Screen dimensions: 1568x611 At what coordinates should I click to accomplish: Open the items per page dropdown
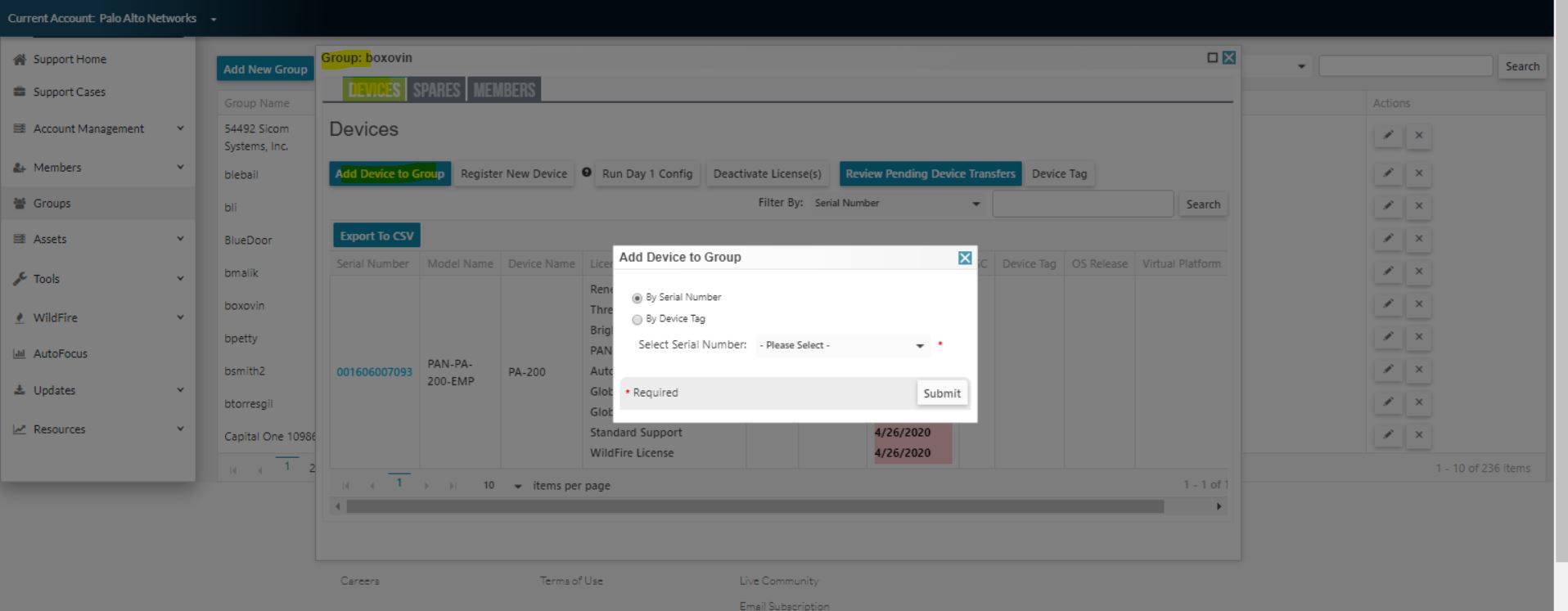pyautogui.click(x=517, y=486)
